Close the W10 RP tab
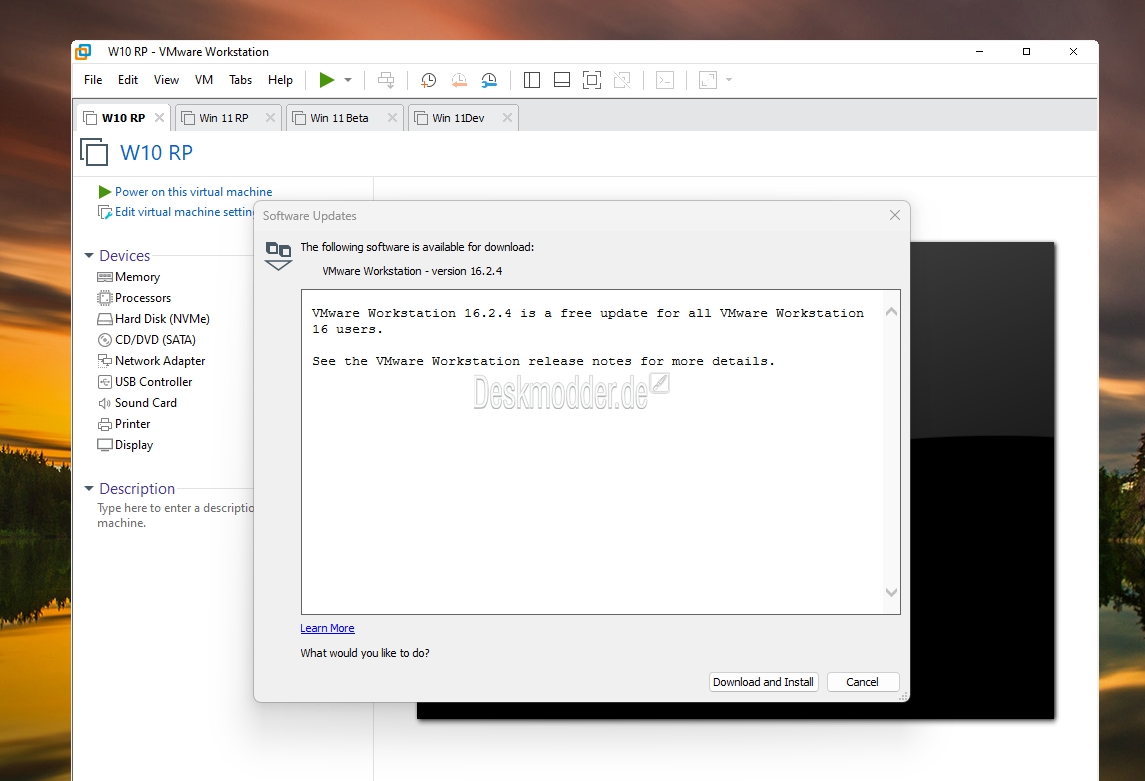Image resolution: width=1145 pixels, height=781 pixels. (159, 118)
